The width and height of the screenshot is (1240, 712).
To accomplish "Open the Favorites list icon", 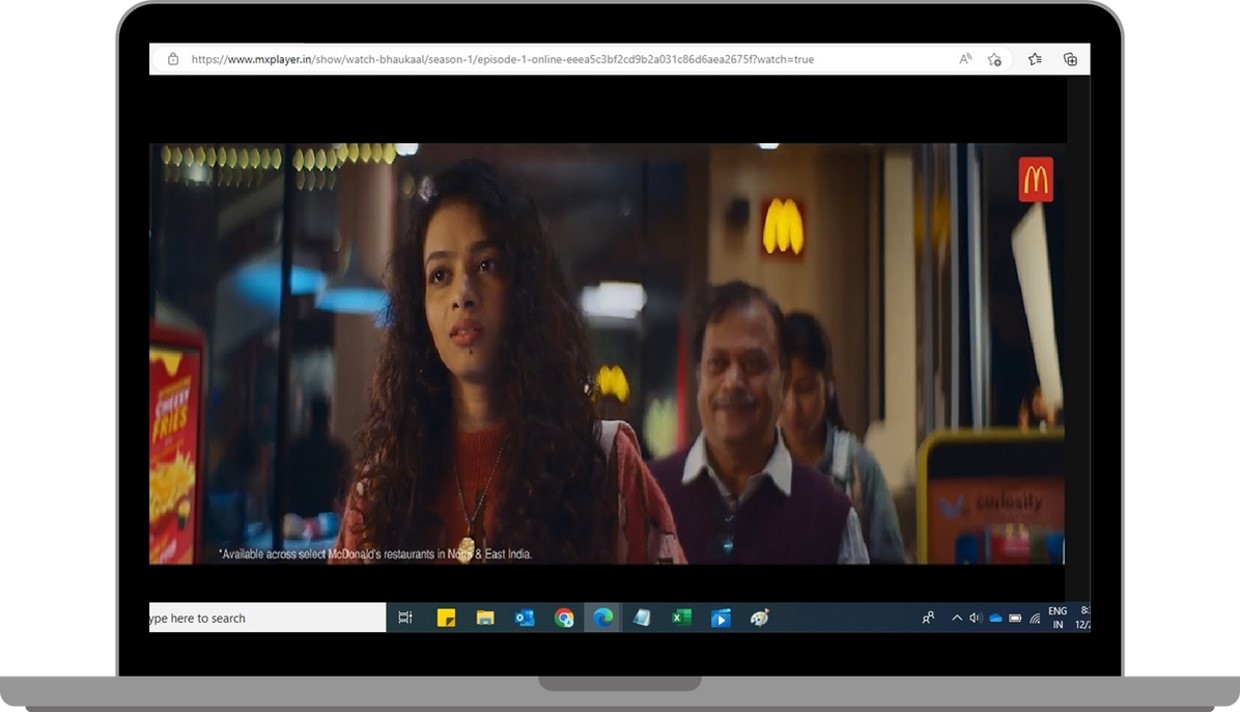I will [x=1035, y=59].
